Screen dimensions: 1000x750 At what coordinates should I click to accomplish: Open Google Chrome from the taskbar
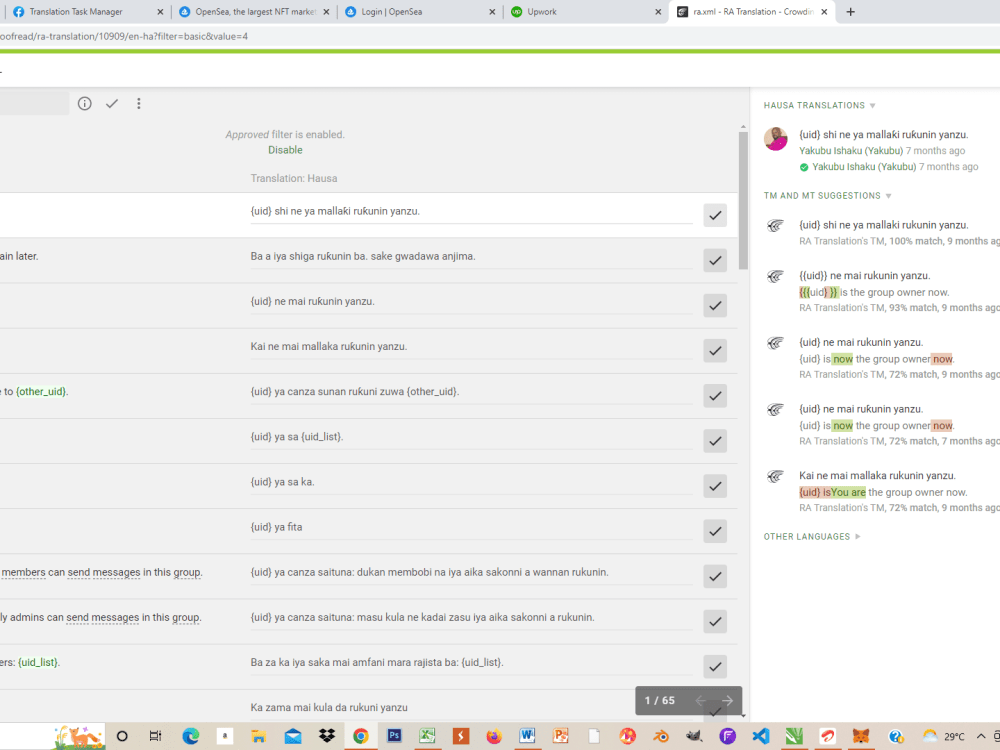pos(360,736)
